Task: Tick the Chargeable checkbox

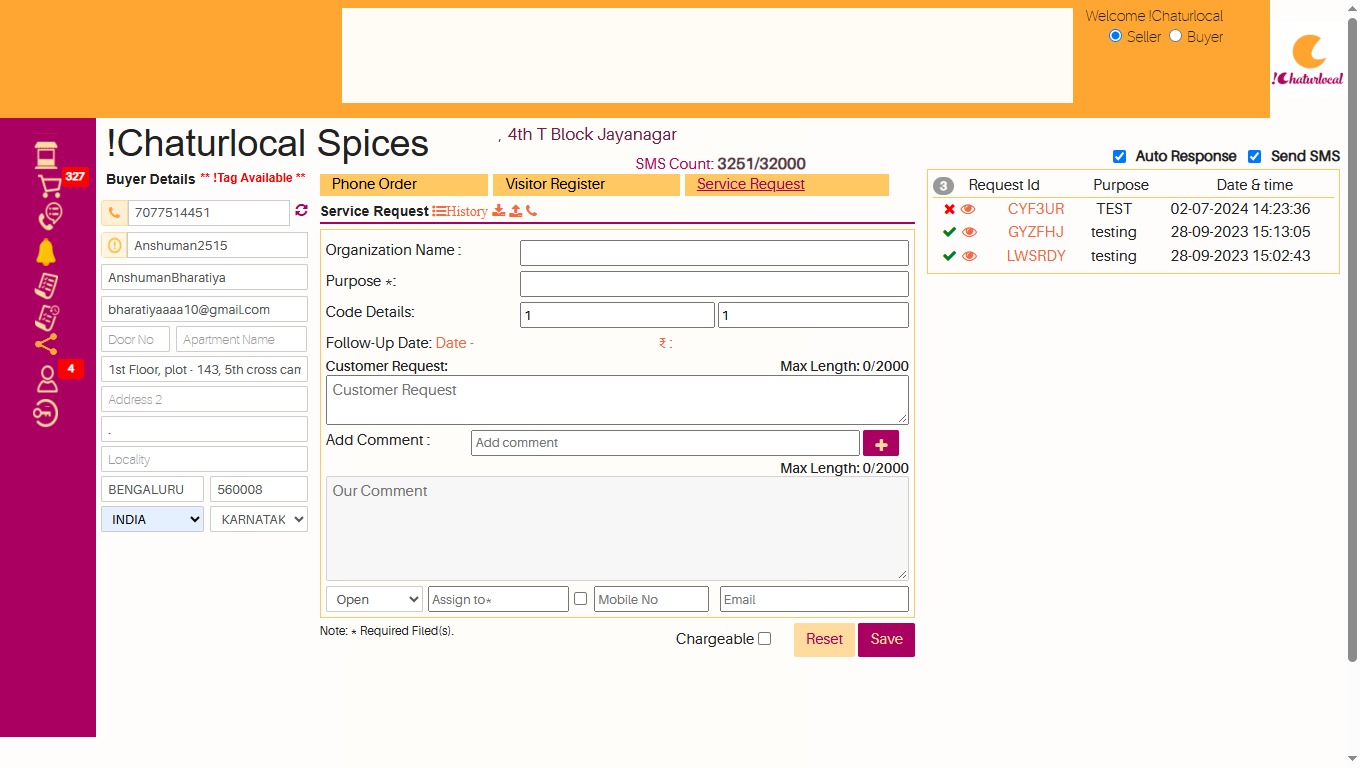Action: coord(765,639)
